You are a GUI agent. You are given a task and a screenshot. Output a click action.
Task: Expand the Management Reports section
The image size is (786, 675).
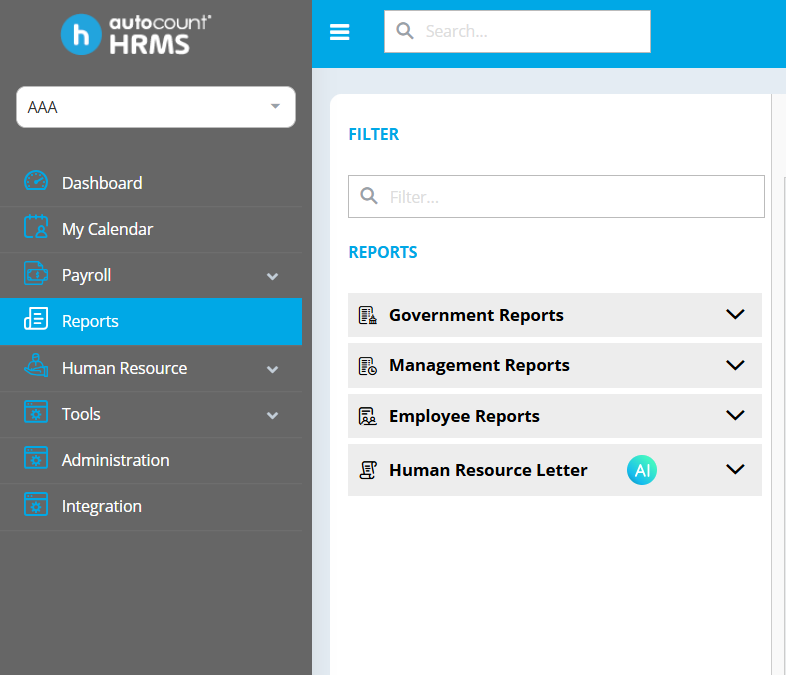point(735,365)
